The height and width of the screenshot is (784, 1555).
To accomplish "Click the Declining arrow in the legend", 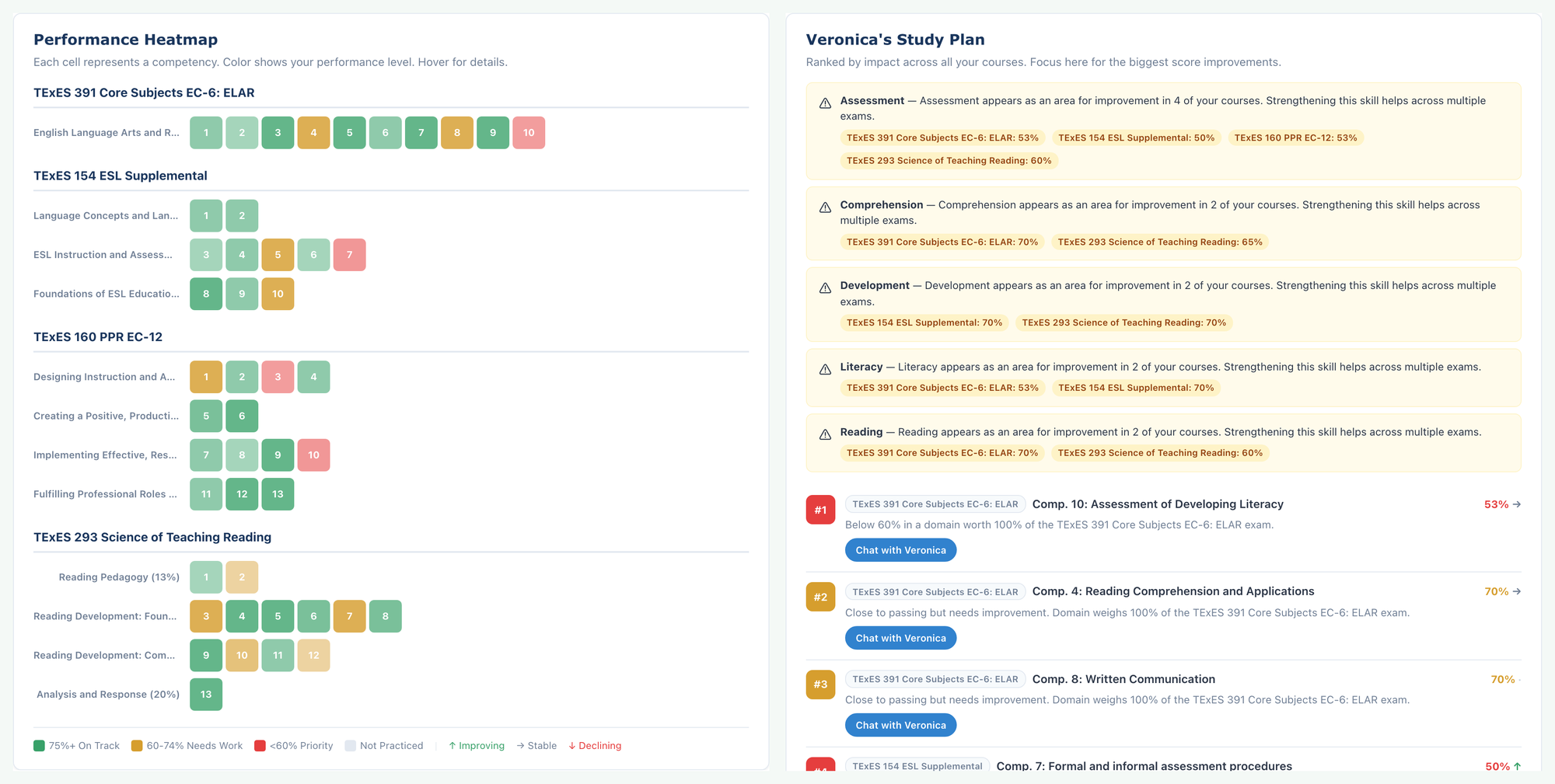I will coord(572,746).
